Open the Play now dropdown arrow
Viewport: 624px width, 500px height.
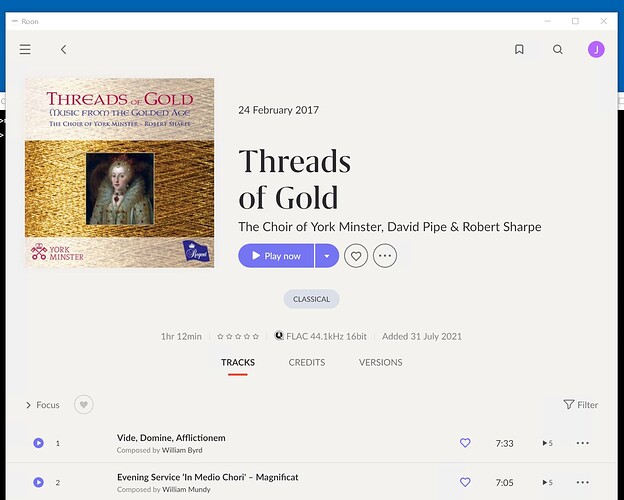click(x=327, y=256)
